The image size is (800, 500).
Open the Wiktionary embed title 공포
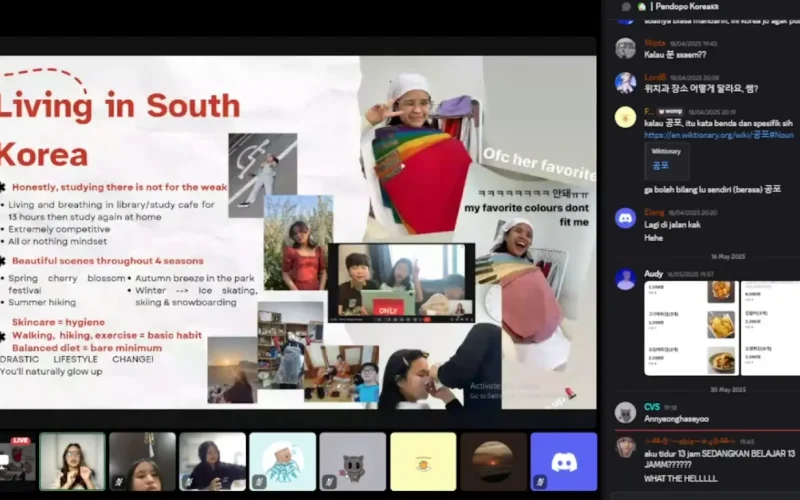pos(661,165)
